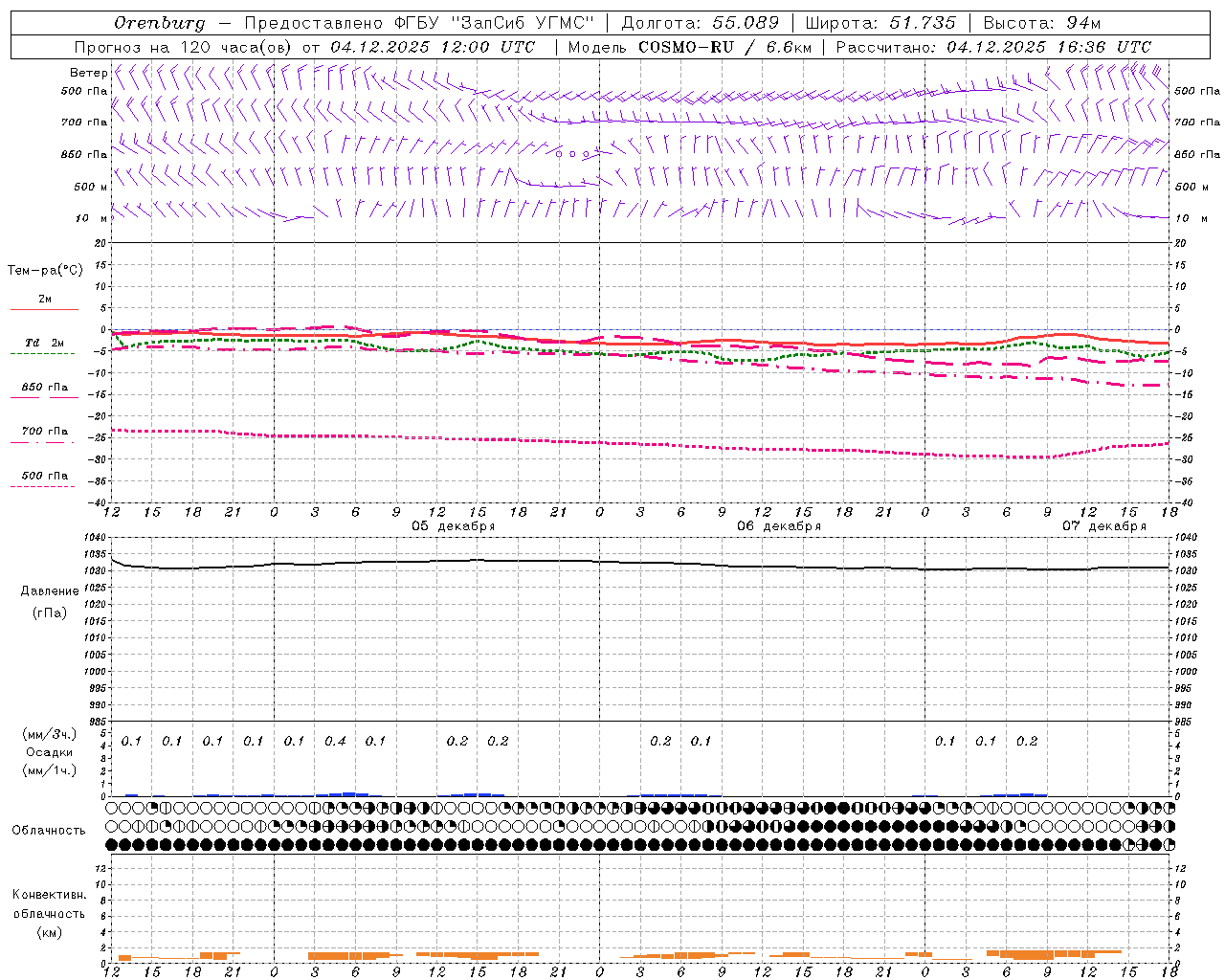Click the '06 декабря' date marker
Image resolution: width=1225 pixels, height=980 pixels.
click(x=779, y=526)
